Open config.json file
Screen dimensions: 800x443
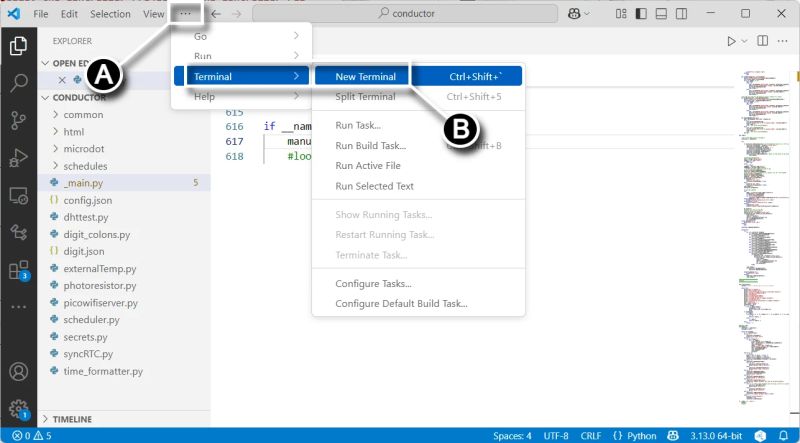tap(124, 200)
